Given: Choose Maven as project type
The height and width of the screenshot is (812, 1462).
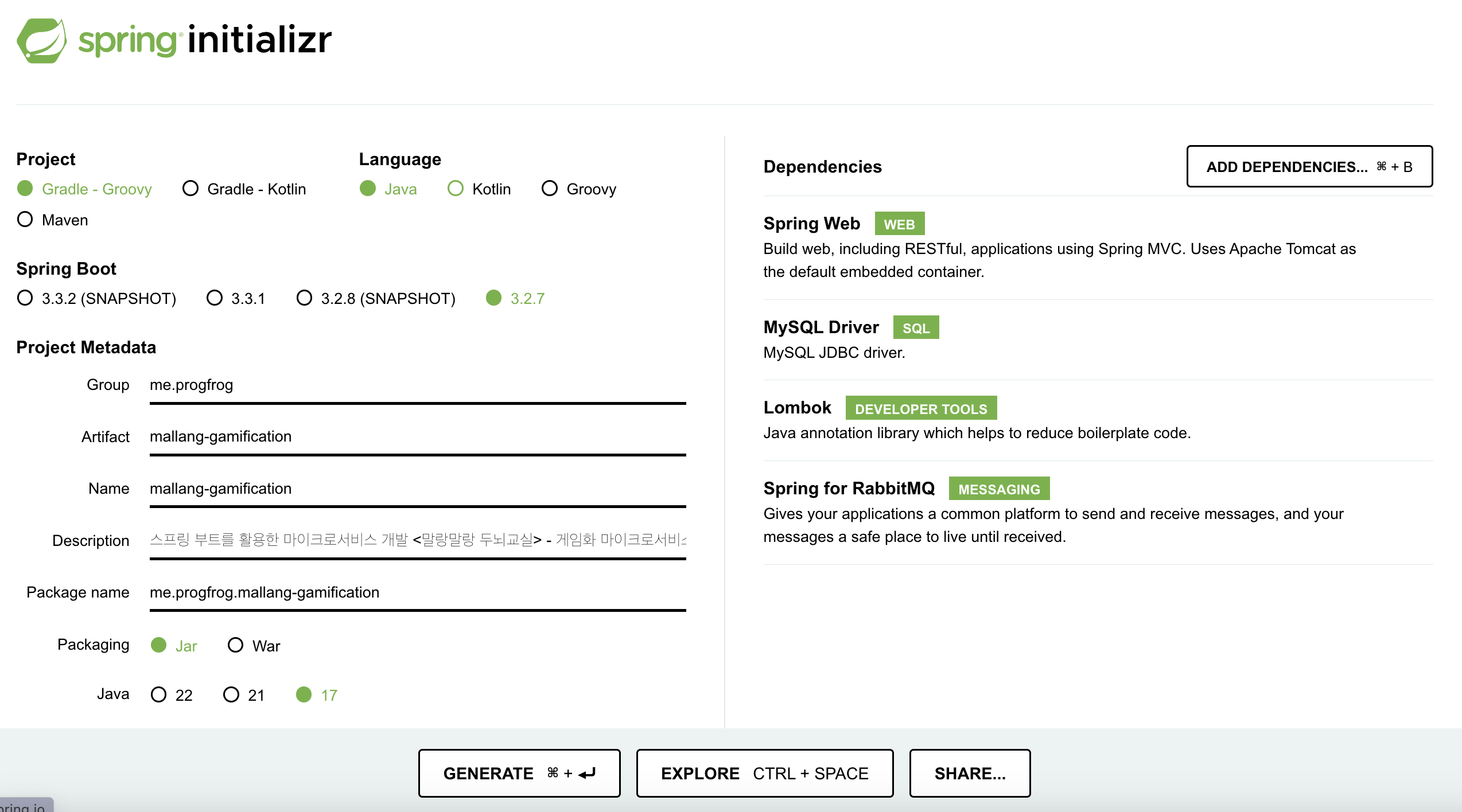Looking at the screenshot, I should (25, 220).
